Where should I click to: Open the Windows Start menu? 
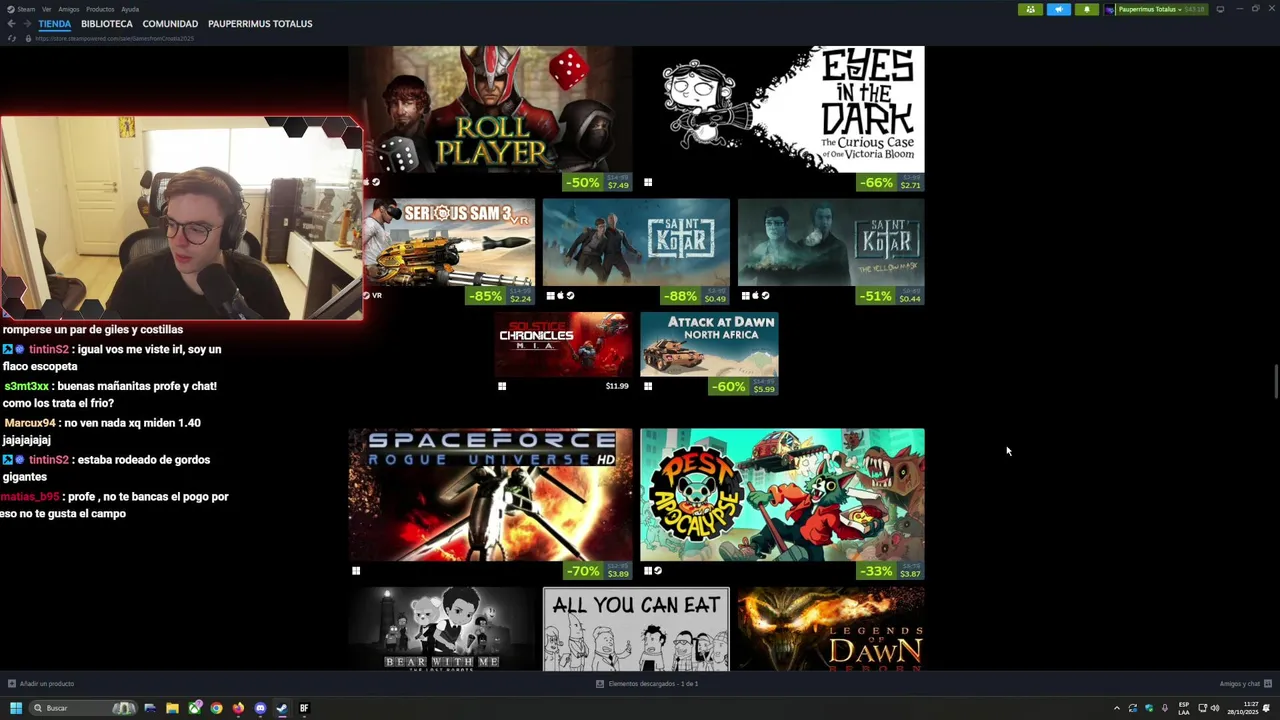(16, 708)
